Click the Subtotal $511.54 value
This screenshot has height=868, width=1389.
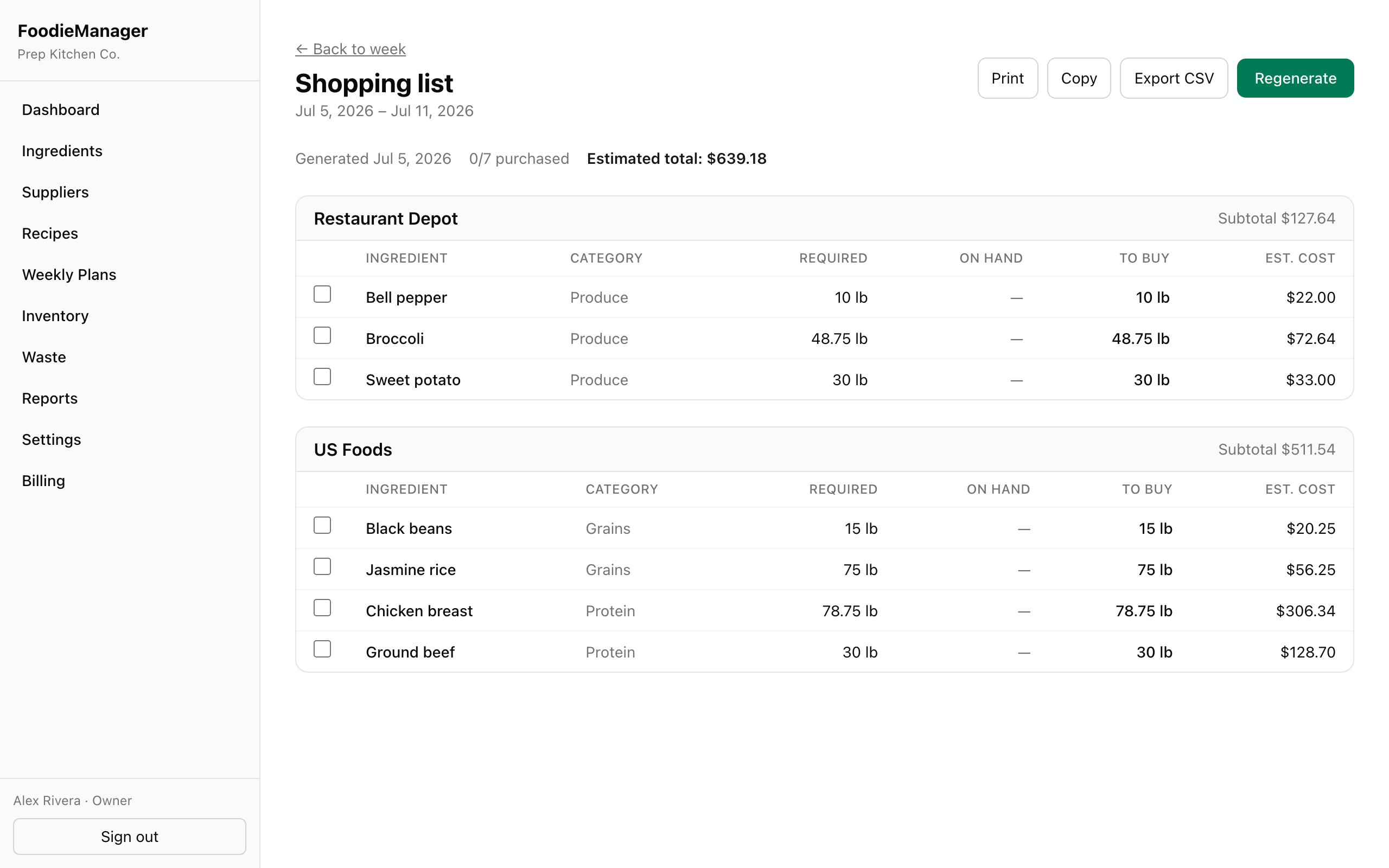click(x=1277, y=450)
